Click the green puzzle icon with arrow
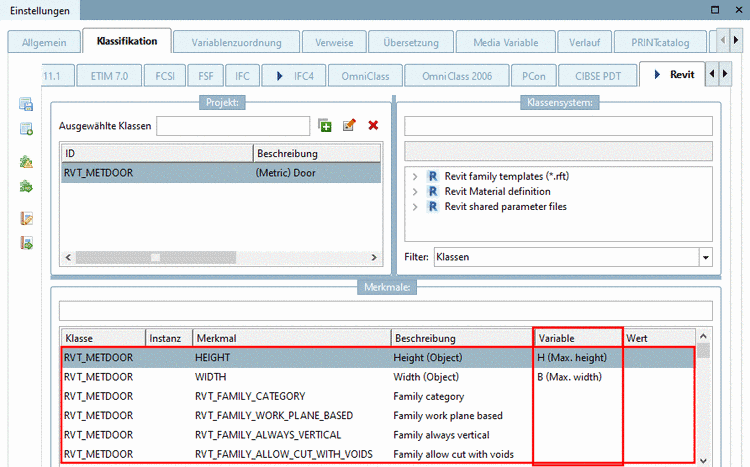The image size is (750, 467). pos(26,186)
